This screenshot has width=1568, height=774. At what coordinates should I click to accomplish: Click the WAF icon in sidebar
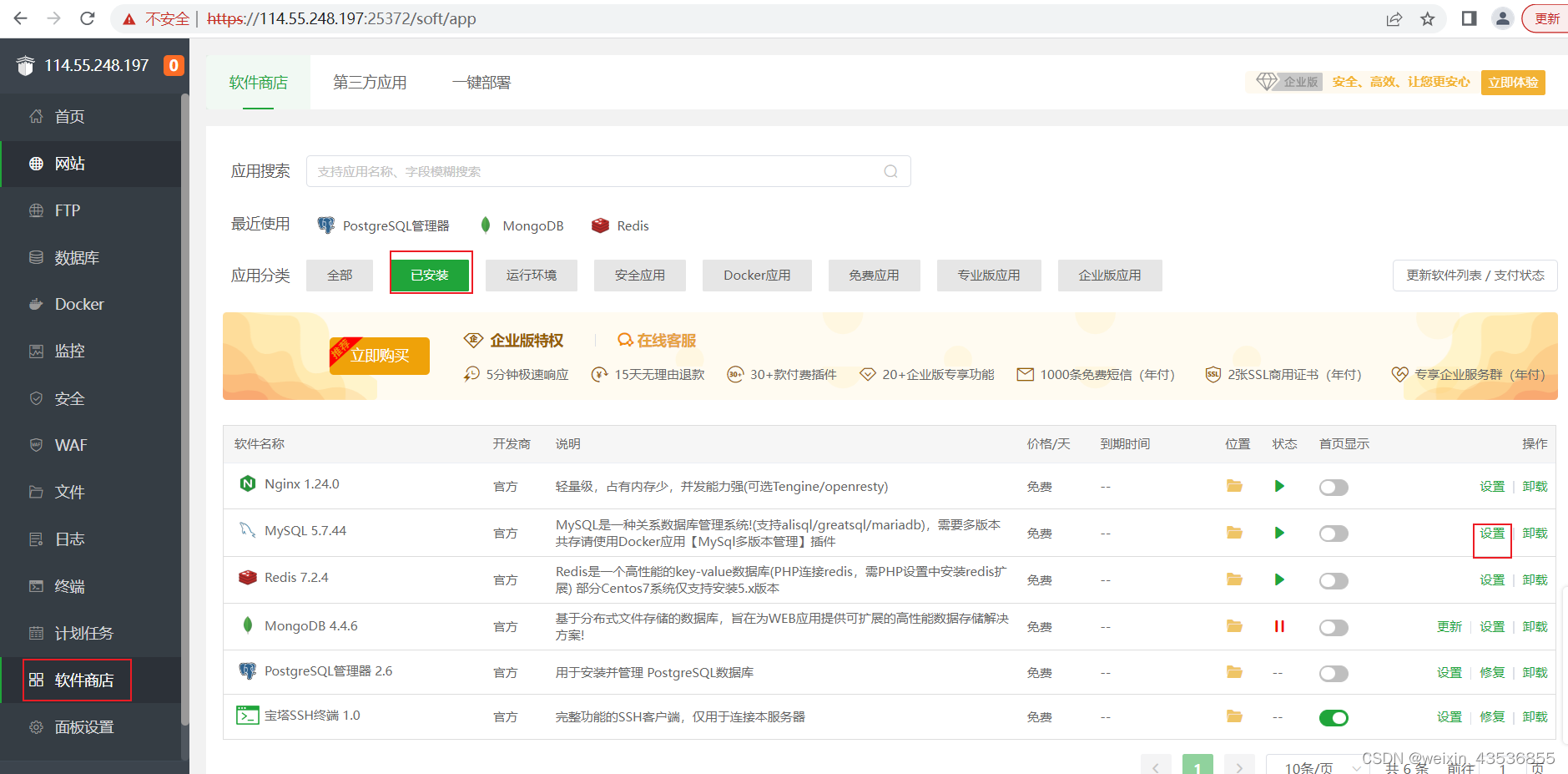point(36,445)
